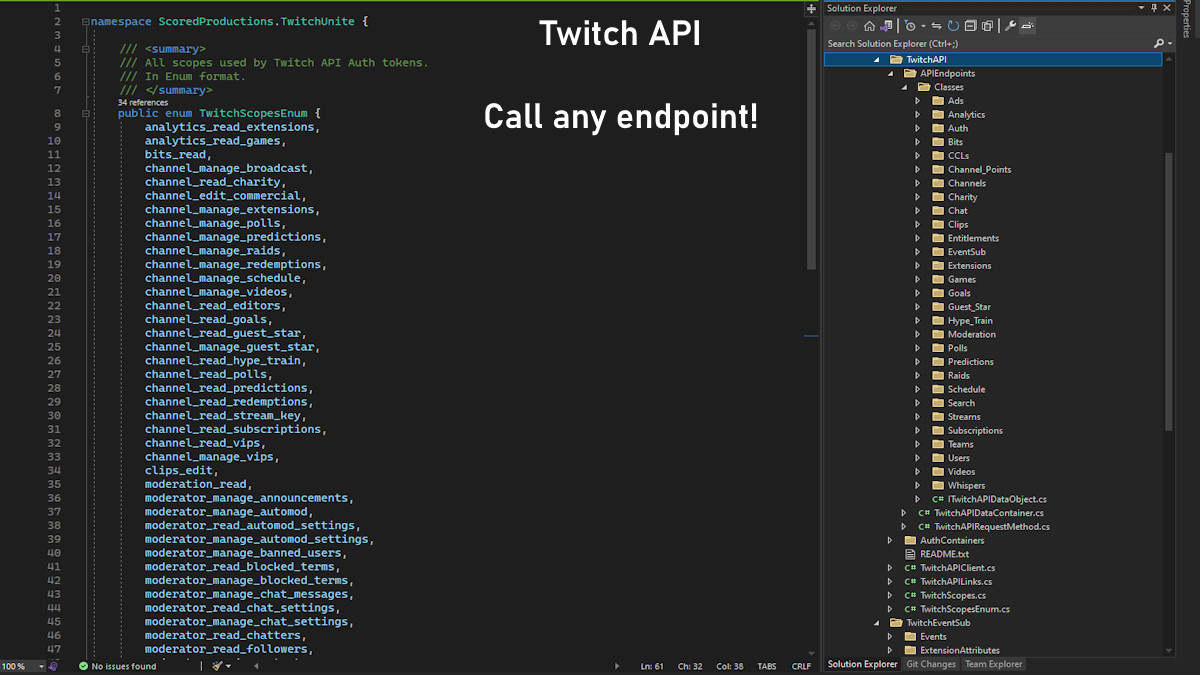Click the Refresh icon in Solution Explorer
Image resolution: width=1200 pixels, height=675 pixels.
(x=953, y=26)
